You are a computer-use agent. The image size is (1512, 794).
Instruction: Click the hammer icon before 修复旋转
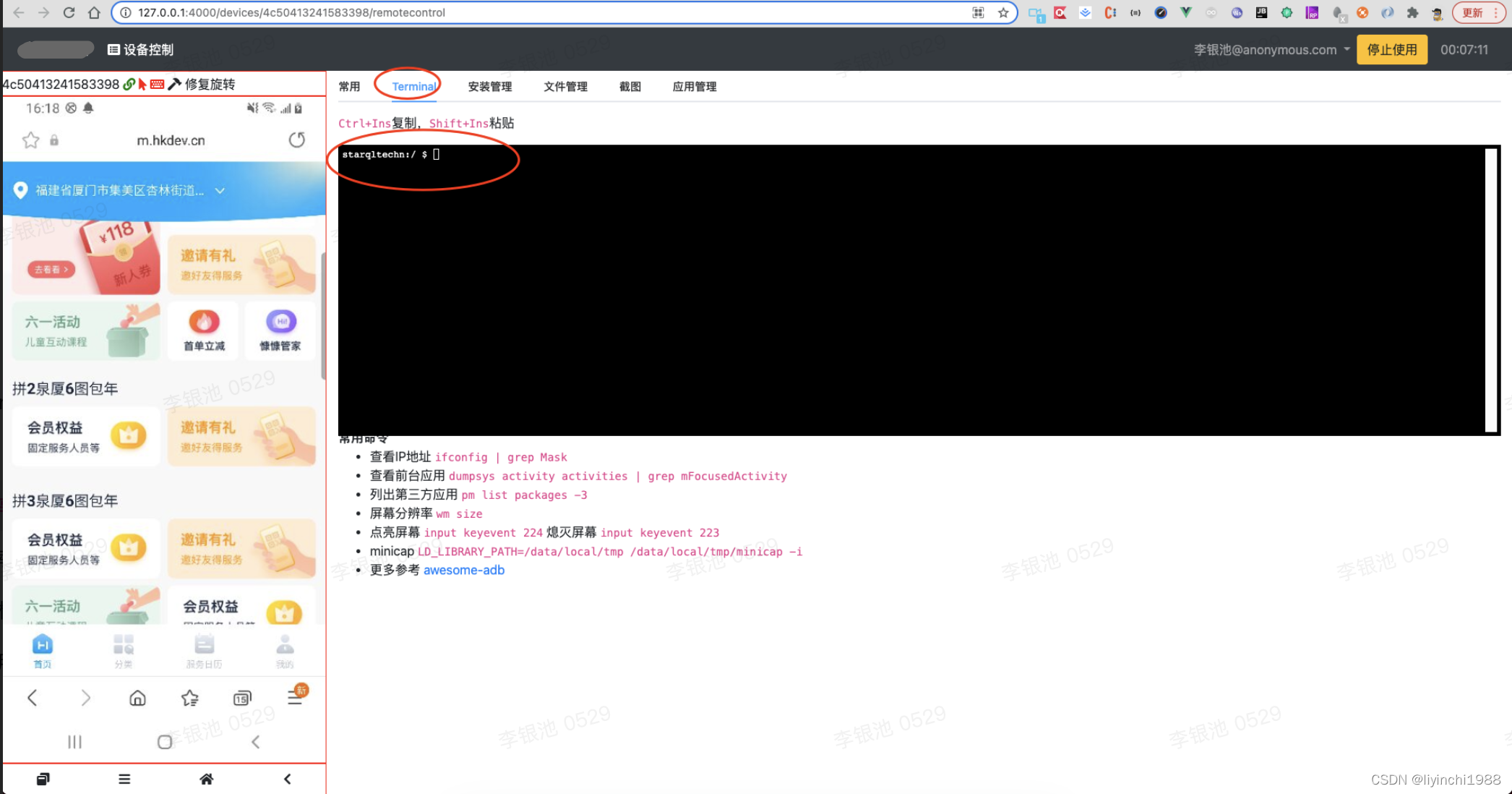click(174, 85)
